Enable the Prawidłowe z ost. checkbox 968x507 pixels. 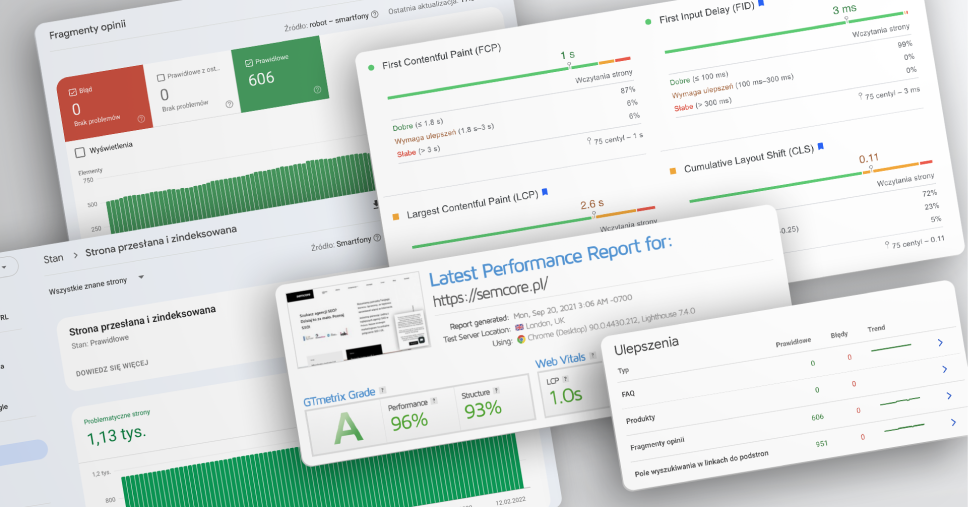tap(161, 78)
